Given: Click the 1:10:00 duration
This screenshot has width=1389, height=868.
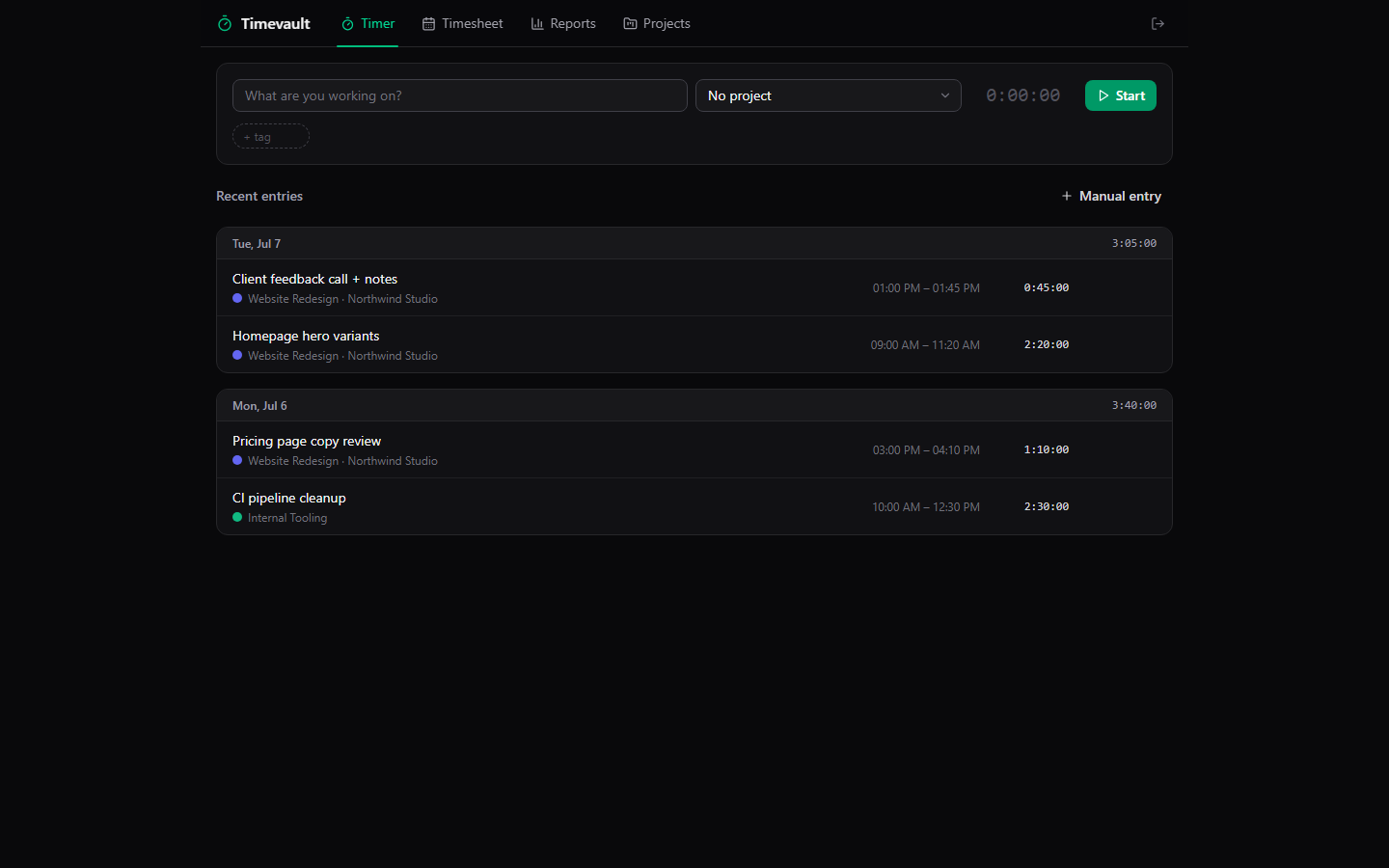Looking at the screenshot, I should (x=1047, y=449).
